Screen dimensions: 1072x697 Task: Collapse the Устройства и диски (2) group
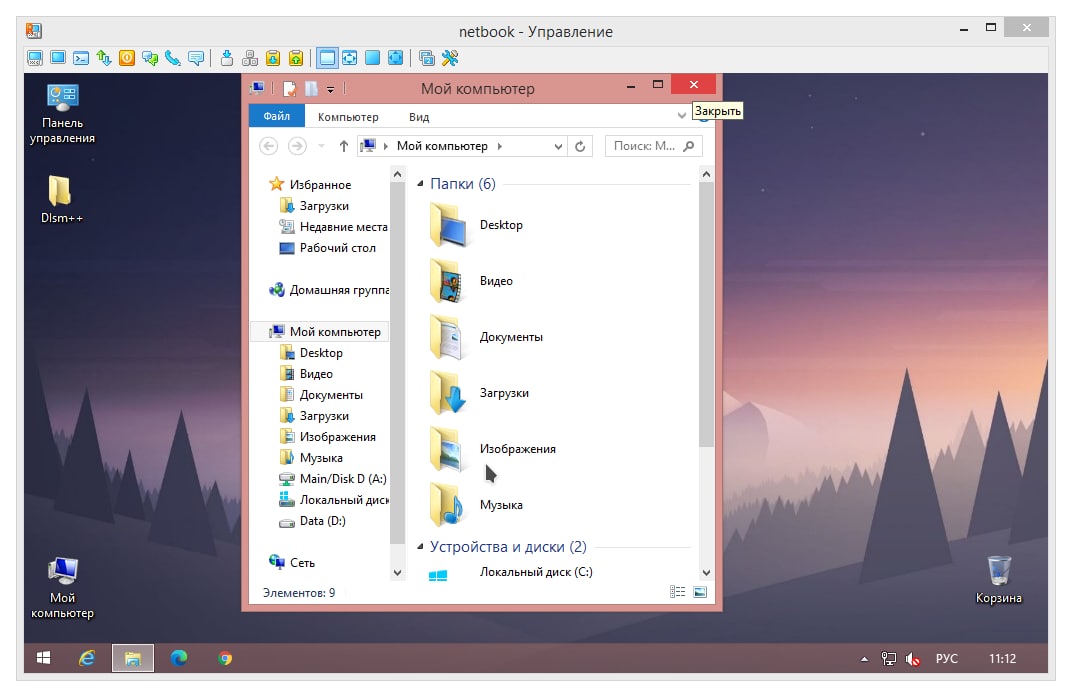tap(420, 547)
